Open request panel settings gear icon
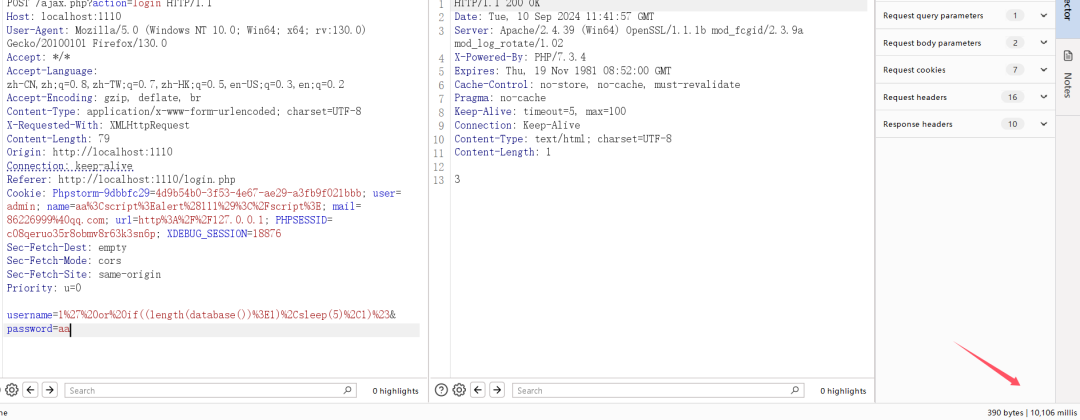Screen dimensions: 1080x420 pos(12,390)
